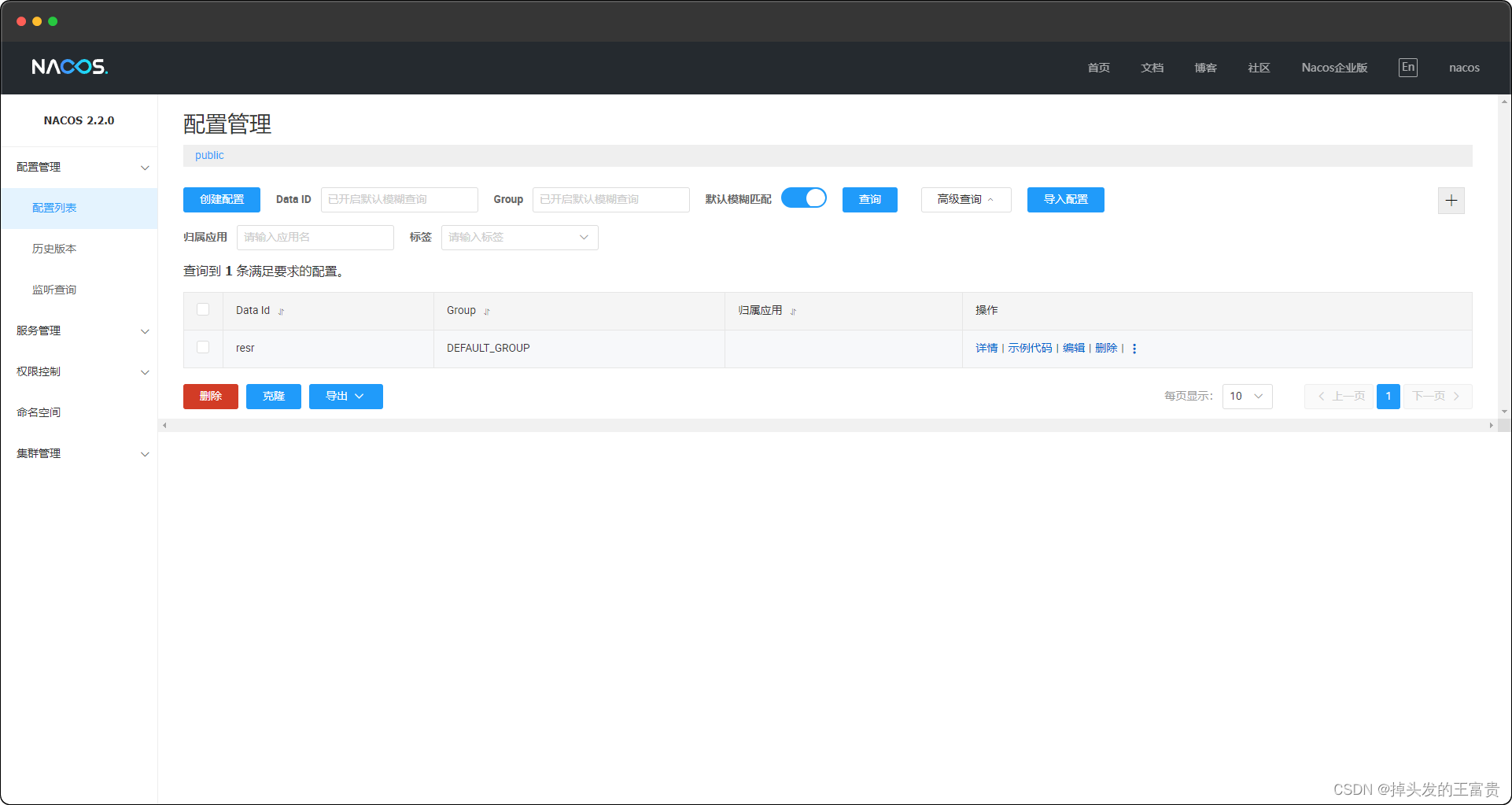The height and width of the screenshot is (805, 1512).
Task: Open 详情 for resr config
Action: (x=986, y=348)
